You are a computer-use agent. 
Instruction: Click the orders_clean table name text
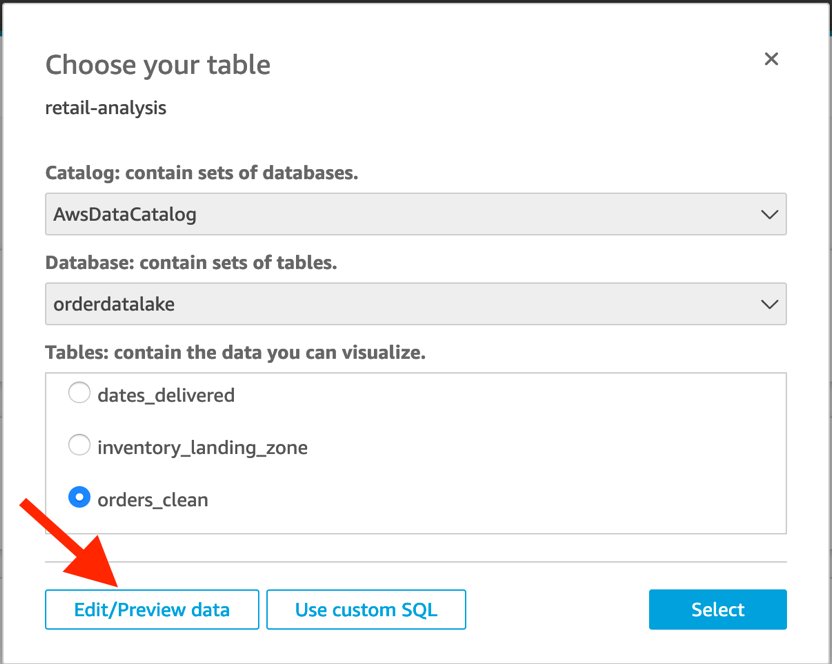coord(153,499)
